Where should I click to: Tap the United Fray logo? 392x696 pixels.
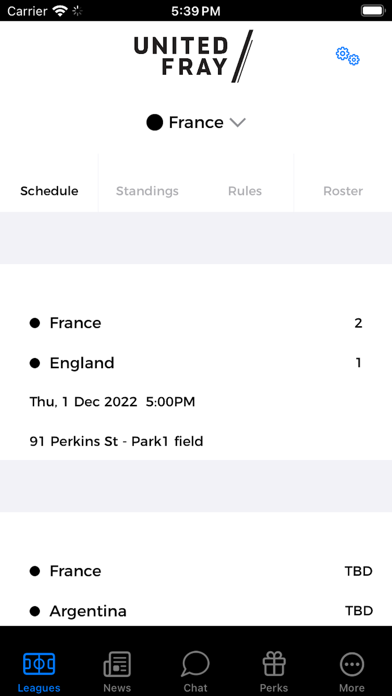[194, 56]
